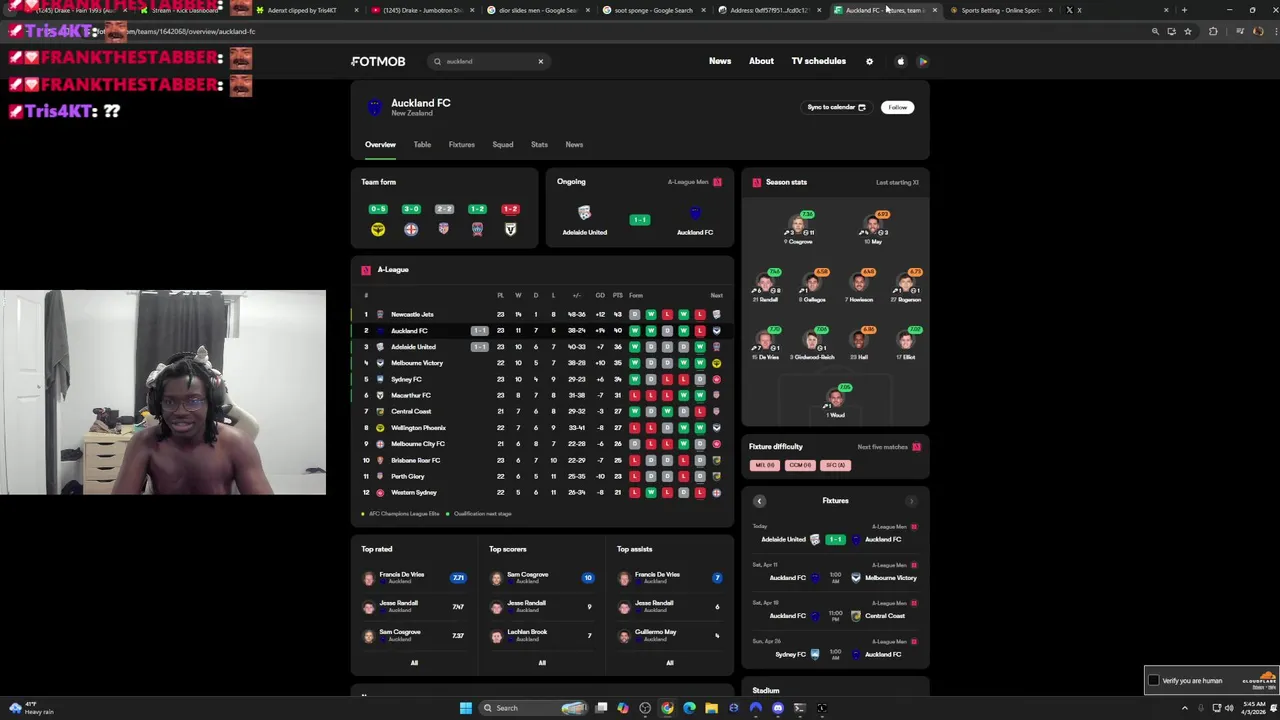
Task: Switch to the Stats tab
Action: (x=539, y=145)
